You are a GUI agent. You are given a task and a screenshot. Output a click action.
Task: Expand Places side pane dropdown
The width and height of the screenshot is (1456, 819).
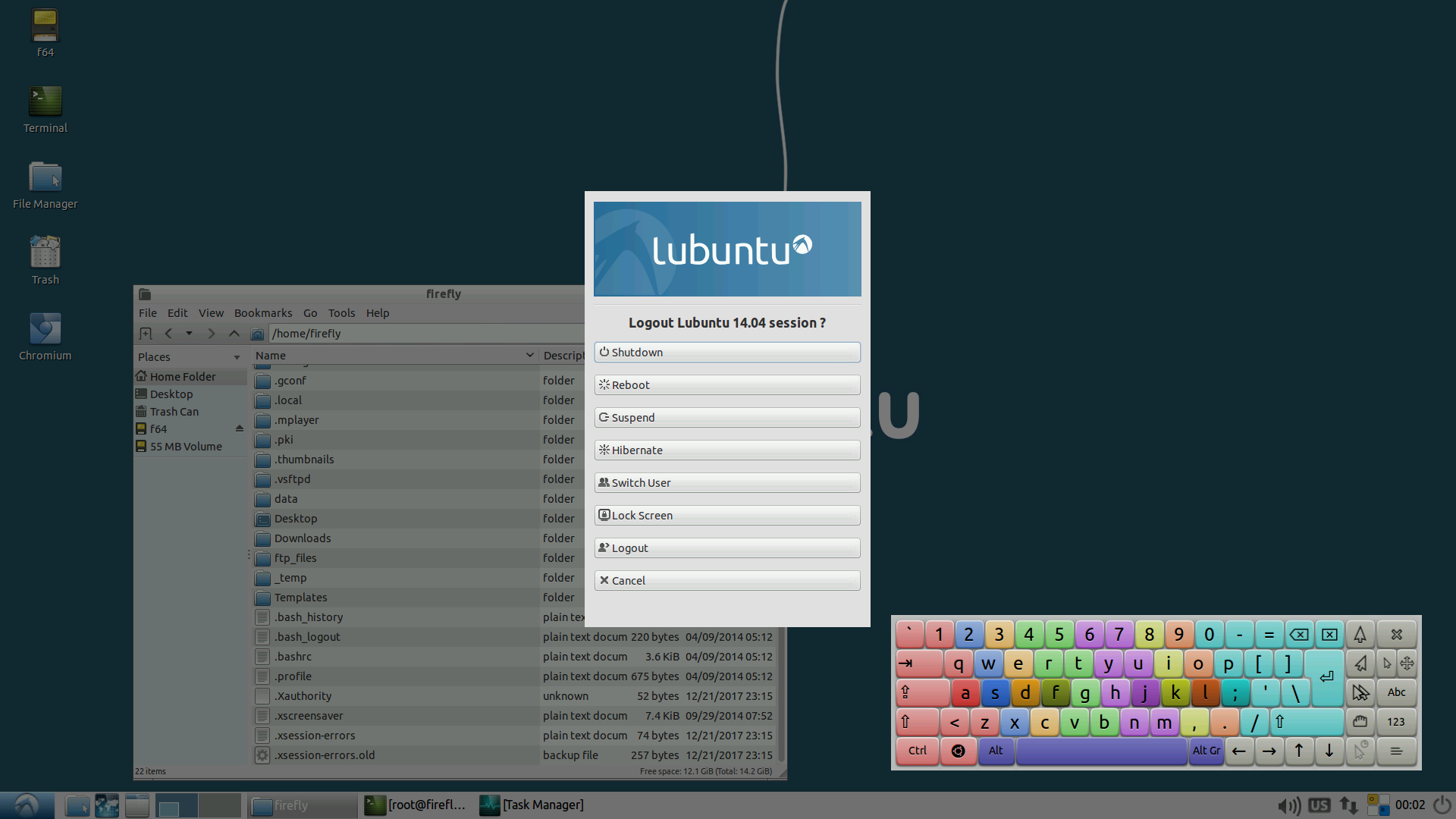237,357
